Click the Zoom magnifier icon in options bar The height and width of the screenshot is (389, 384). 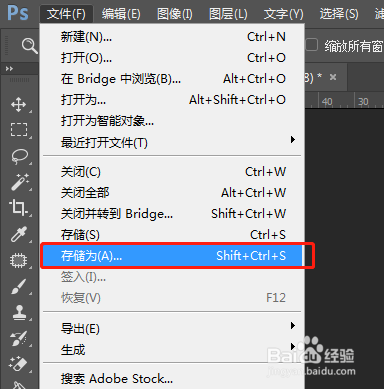[x=29, y=45]
